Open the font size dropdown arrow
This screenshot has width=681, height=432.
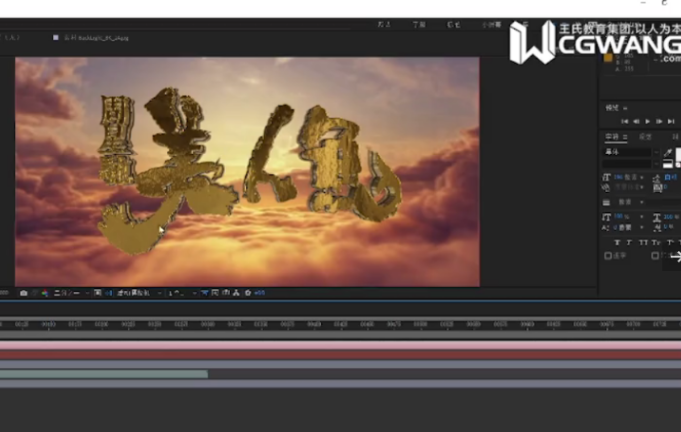[x=642, y=177]
